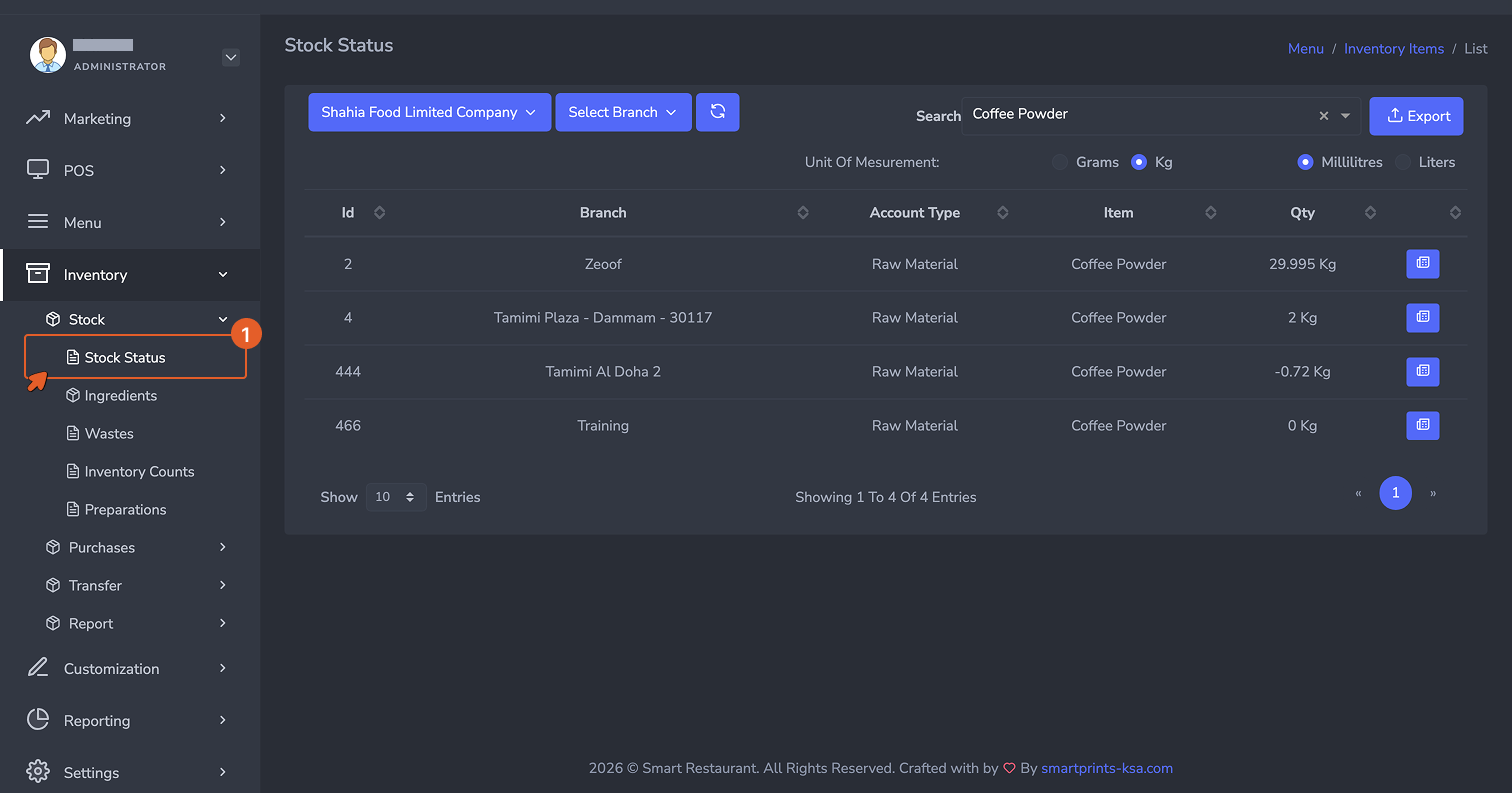1512x793 pixels.
Task: Select the Kg radio button
Action: pyautogui.click(x=1139, y=162)
